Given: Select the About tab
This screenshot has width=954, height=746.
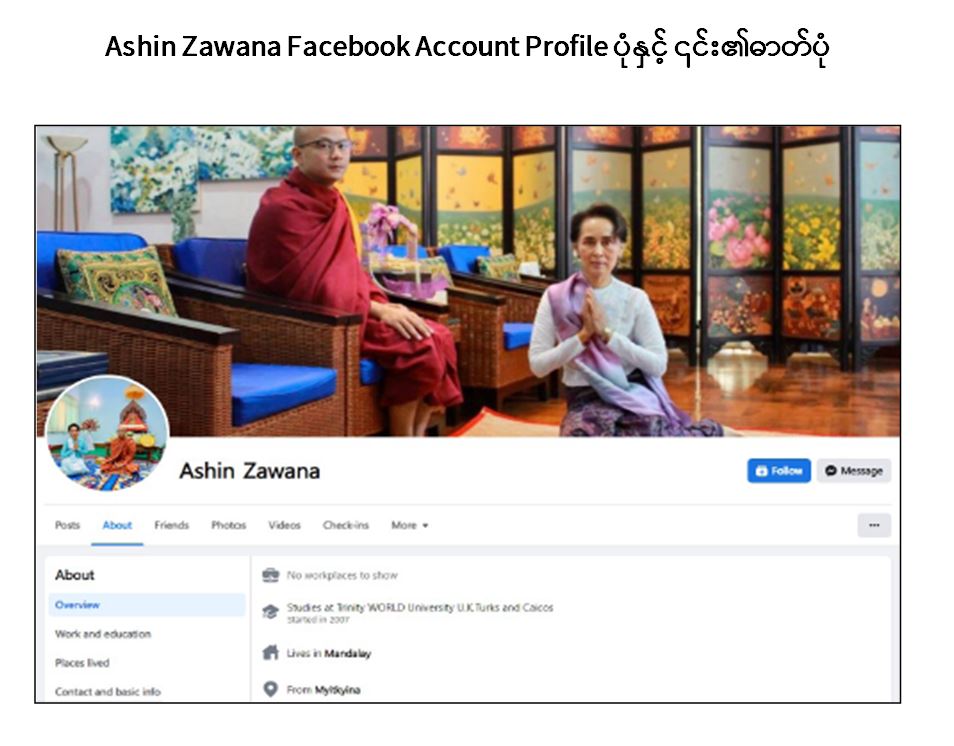Looking at the screenshot, I should [117, 525].
